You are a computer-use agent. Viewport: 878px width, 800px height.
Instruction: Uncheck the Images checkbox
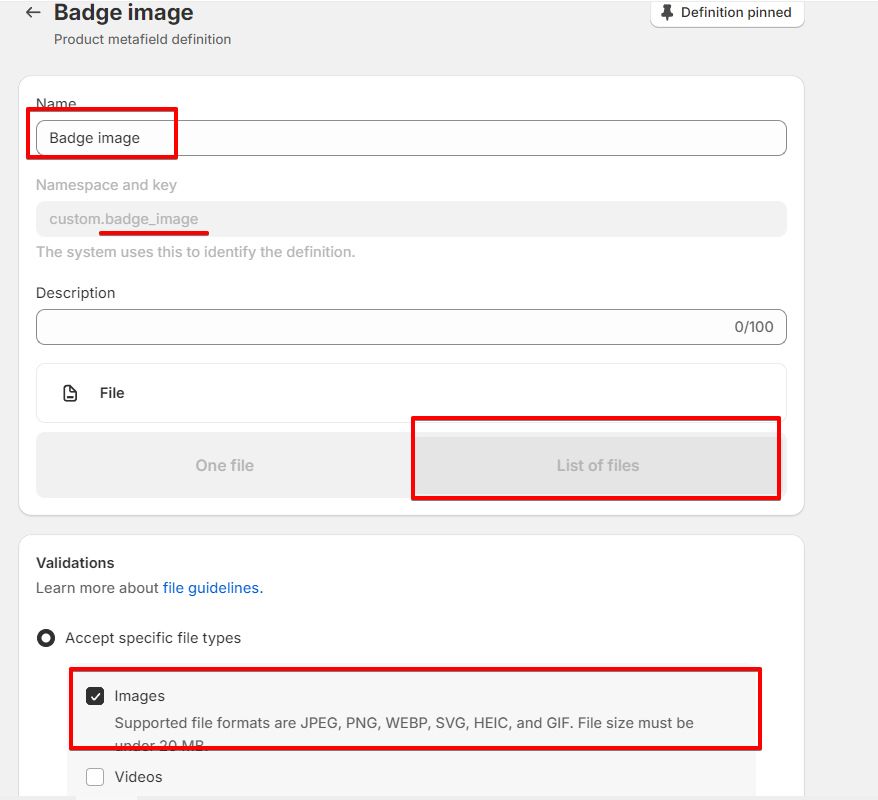(95, 696)
